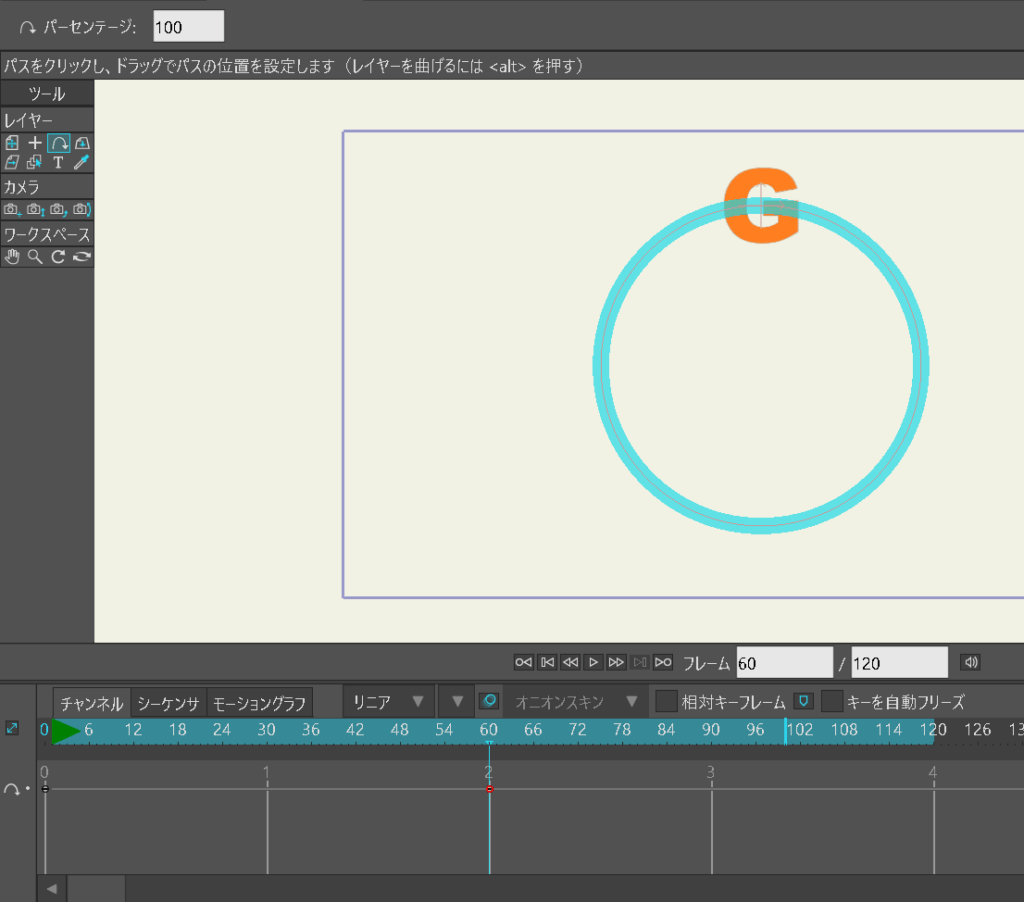Click the パーセンテージ input field
Image resolution: width=1024 pixels, height=902 pixels.
pos(188,27)
